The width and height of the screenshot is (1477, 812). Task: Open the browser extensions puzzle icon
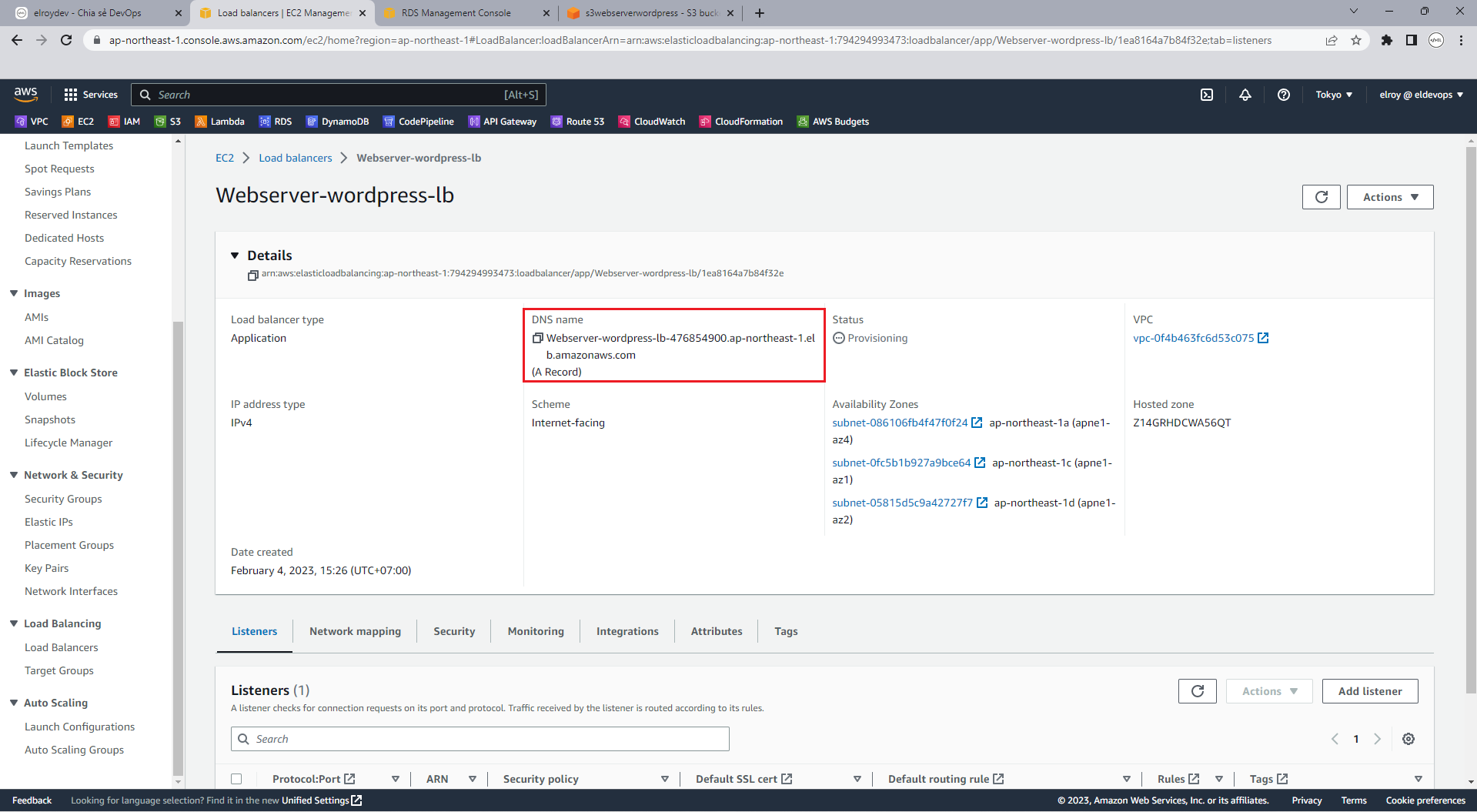coord(1387,40)
